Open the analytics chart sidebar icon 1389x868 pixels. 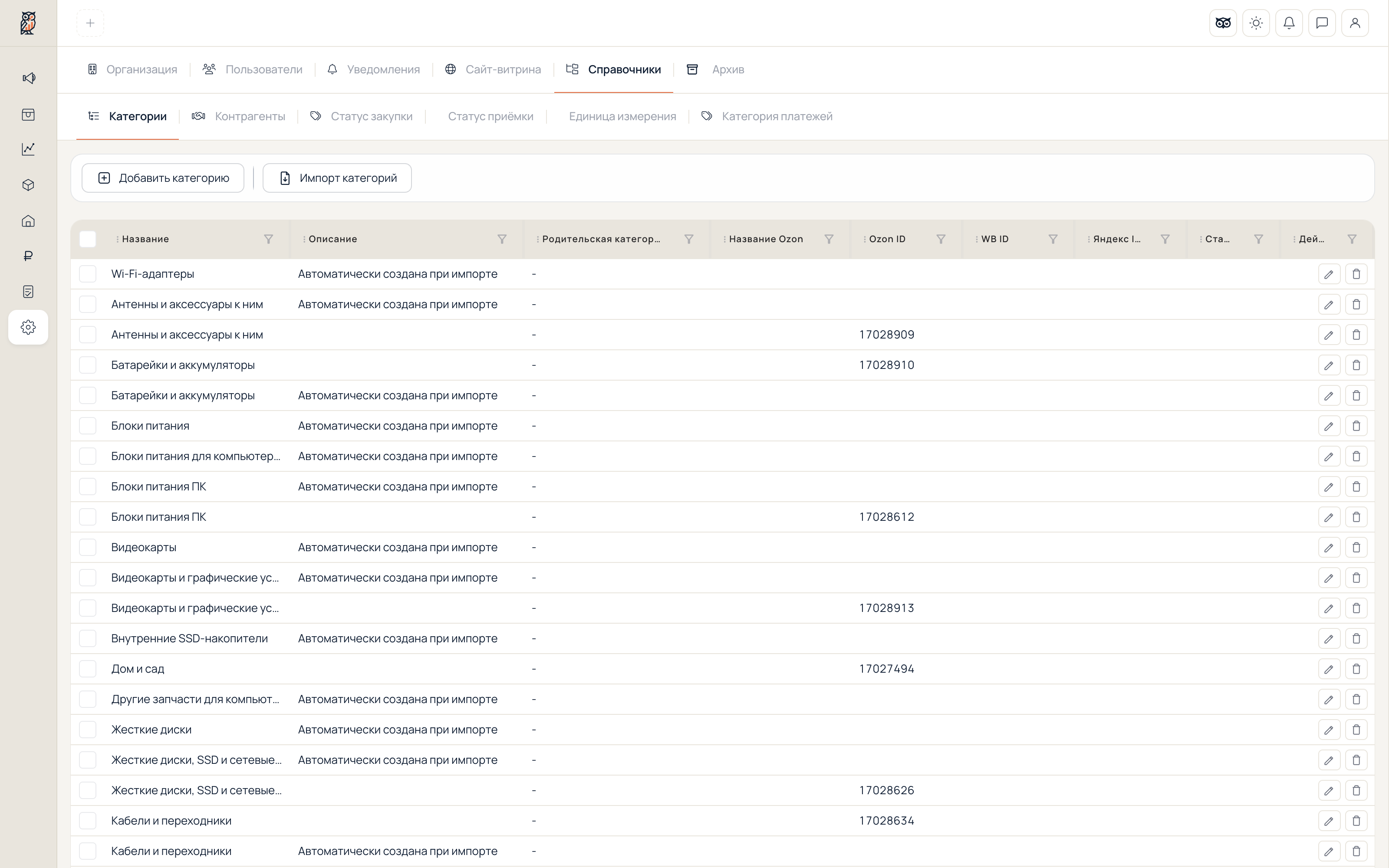(x=28, y=149)
